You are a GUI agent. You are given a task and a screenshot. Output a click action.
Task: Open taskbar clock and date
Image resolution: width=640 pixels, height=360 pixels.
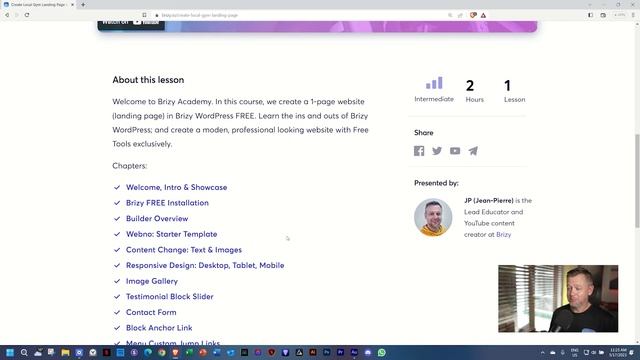click(618, 353)
